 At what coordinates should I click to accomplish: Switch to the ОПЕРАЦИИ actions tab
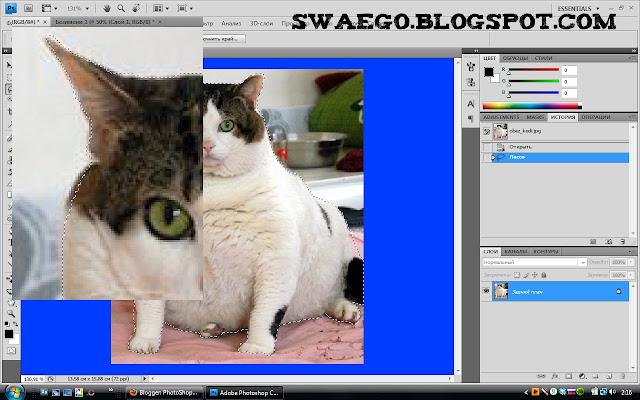click(x=596, y=117)
